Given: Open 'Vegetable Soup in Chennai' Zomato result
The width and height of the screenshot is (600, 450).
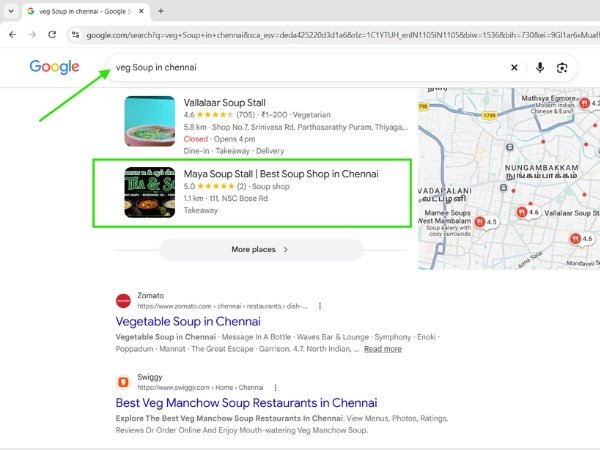Looking at the screenshot, I should click(188, 321).
